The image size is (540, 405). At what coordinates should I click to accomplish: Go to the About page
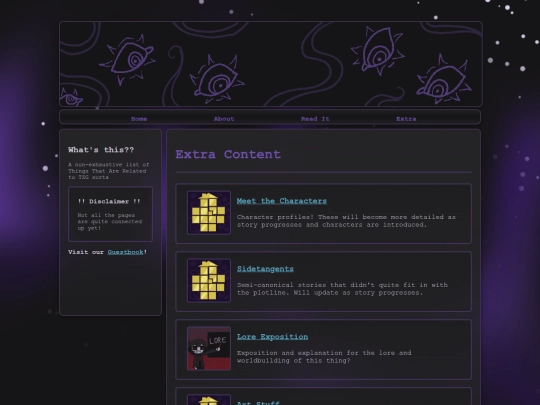224,119
